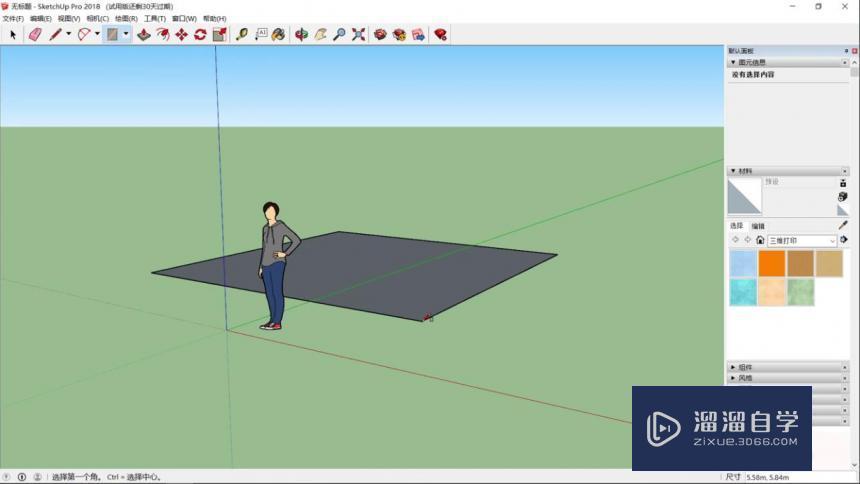Switch to the 编辑 materials tab
Image resolution: width=860 pixels, height=484 pixels.
[758, 226]
